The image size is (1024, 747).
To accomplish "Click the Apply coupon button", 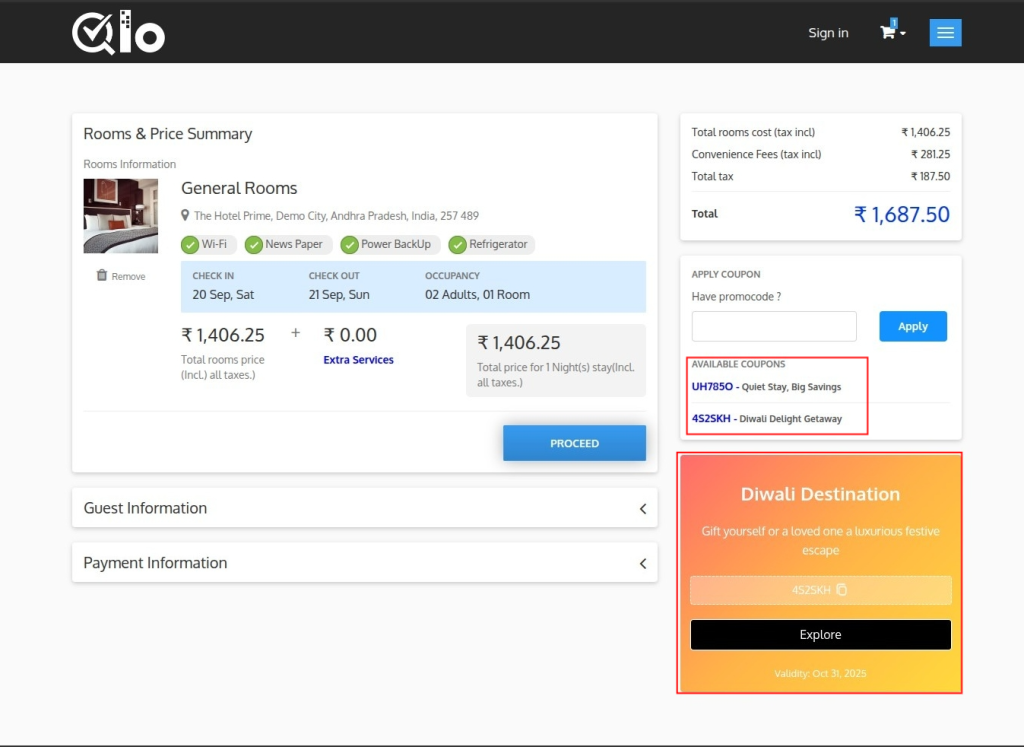I will click(912, 326).
